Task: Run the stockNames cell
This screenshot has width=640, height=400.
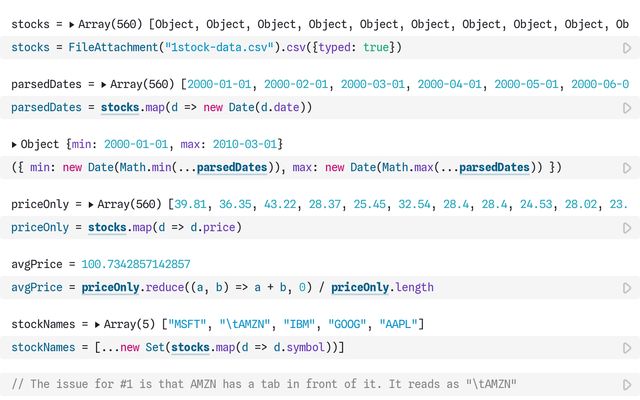Action: point(627,347)
